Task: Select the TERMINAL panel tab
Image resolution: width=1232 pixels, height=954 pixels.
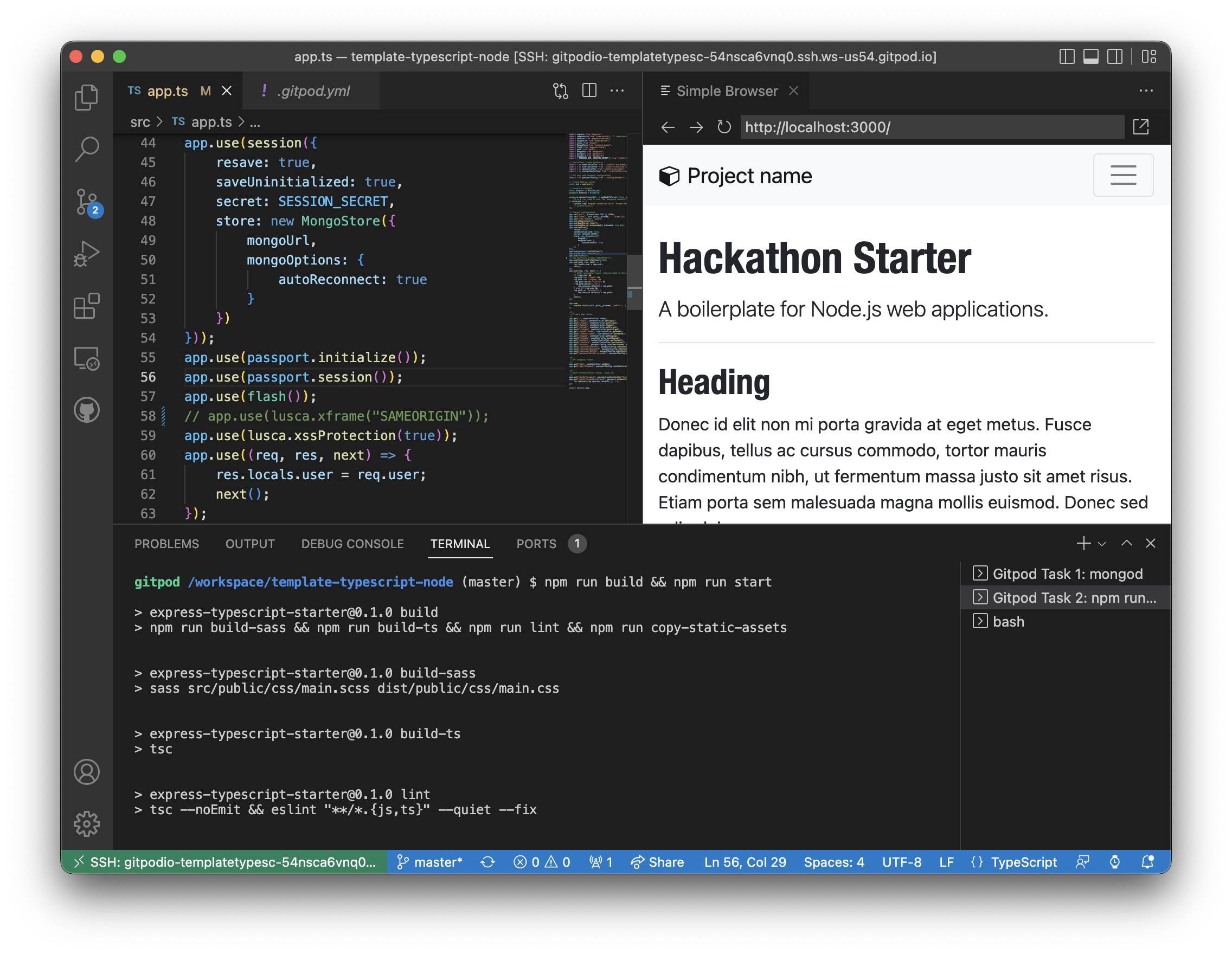Action: point(460,544)
